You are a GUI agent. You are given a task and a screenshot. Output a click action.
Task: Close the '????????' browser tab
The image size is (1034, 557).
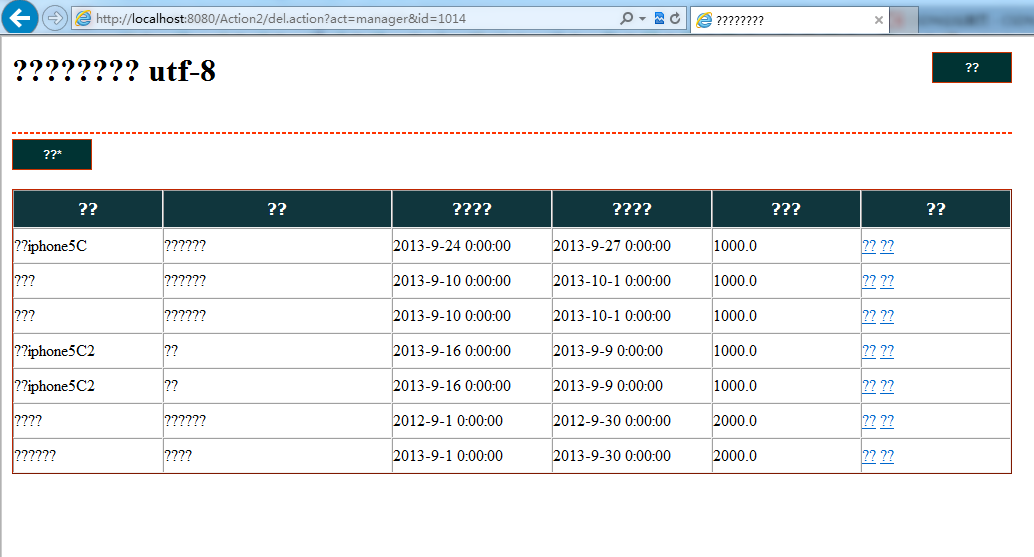click(x=878, y=20)
